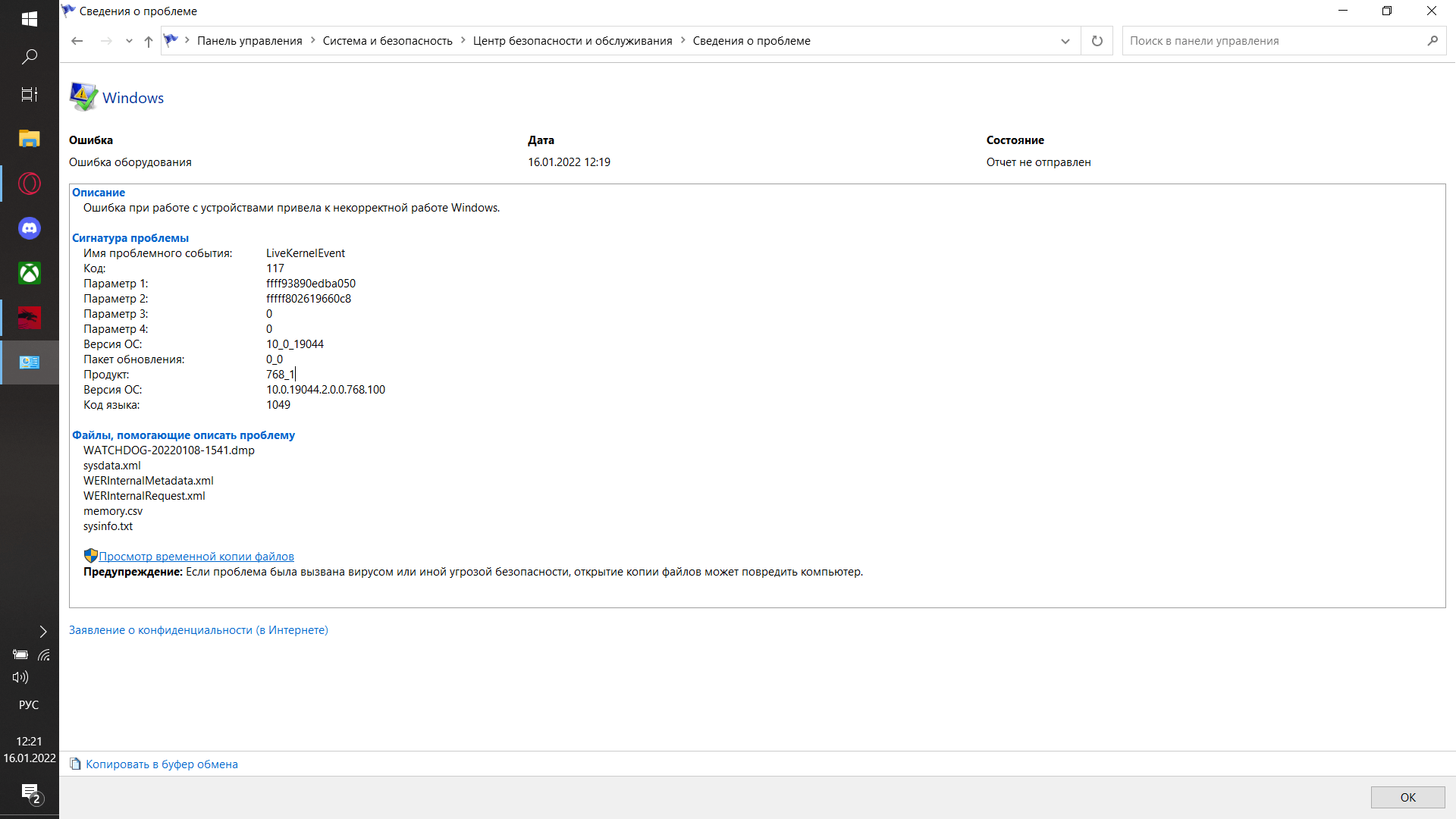1456x819 pixels.
Task: Show hidden tray icons chevron
Action: 43,632
